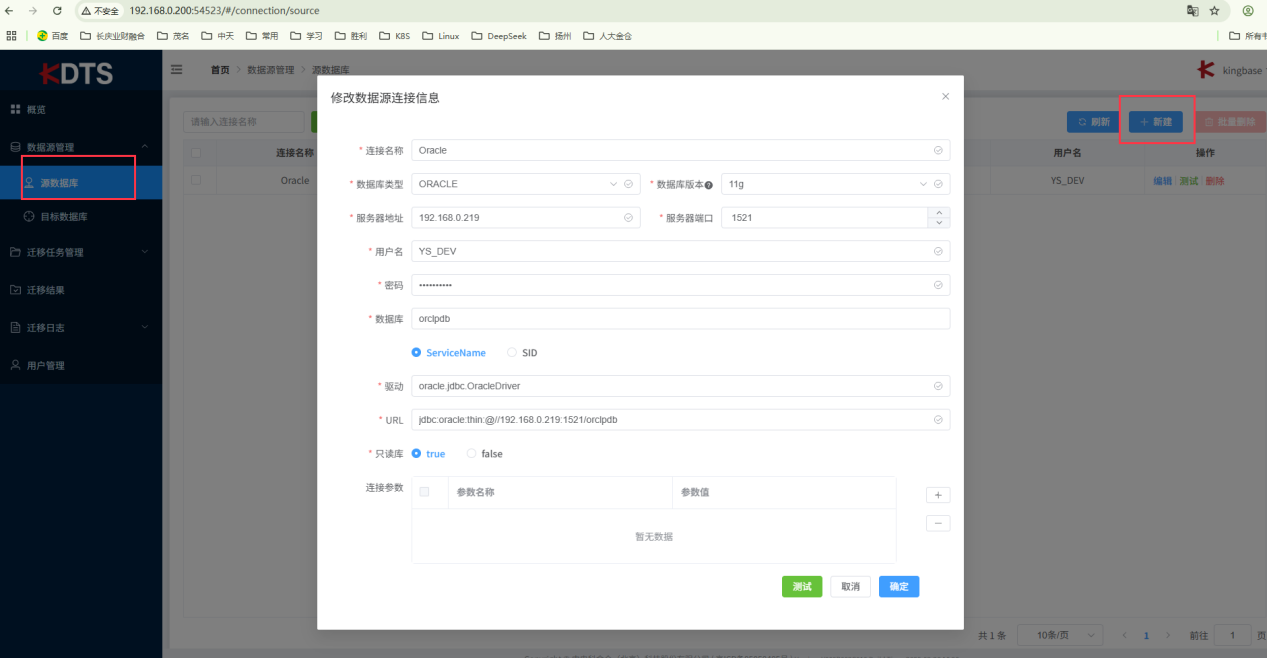Select page 1 in pagination

click(1146, 636)
